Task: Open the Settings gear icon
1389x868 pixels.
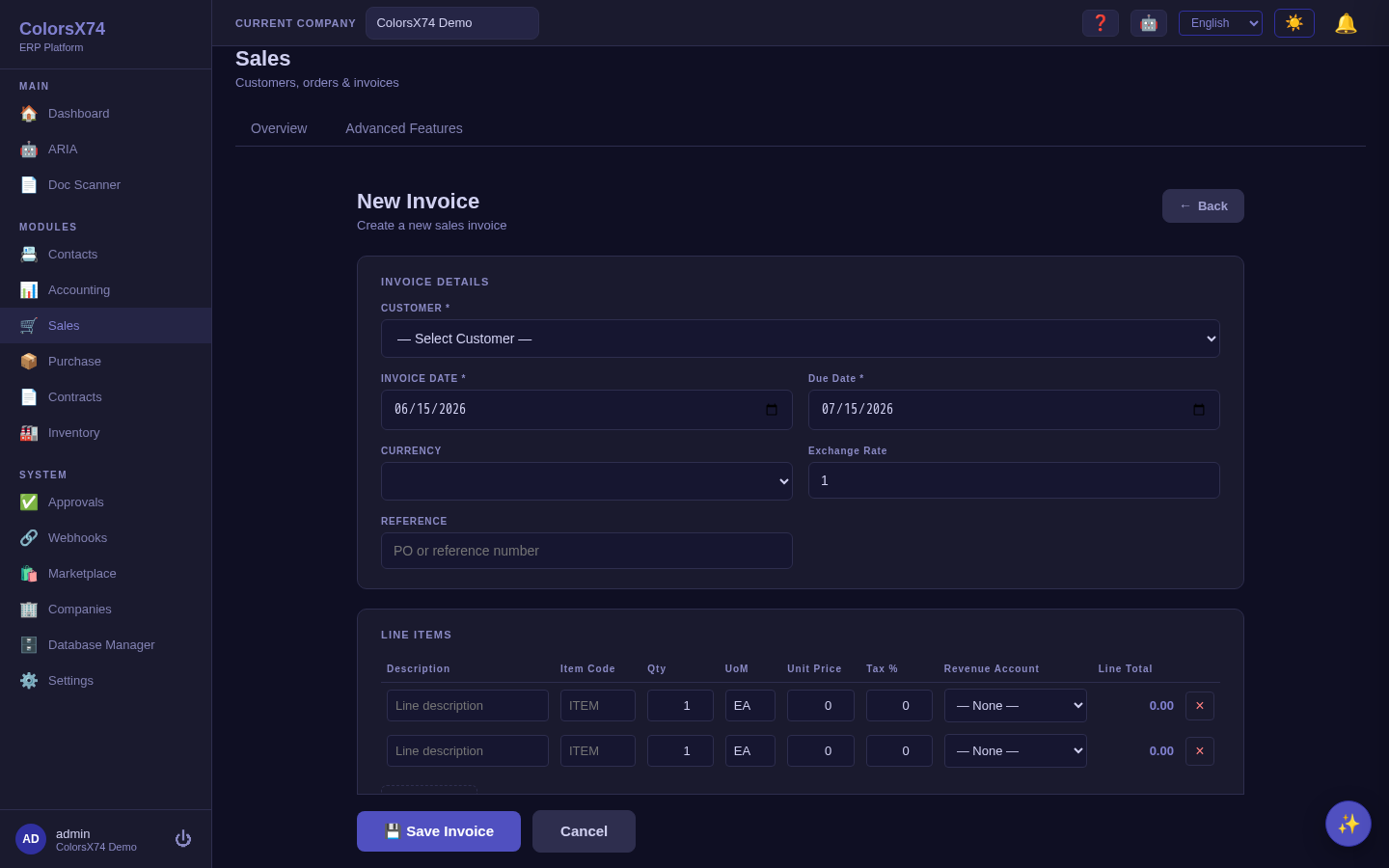Action: coord(29,681)
